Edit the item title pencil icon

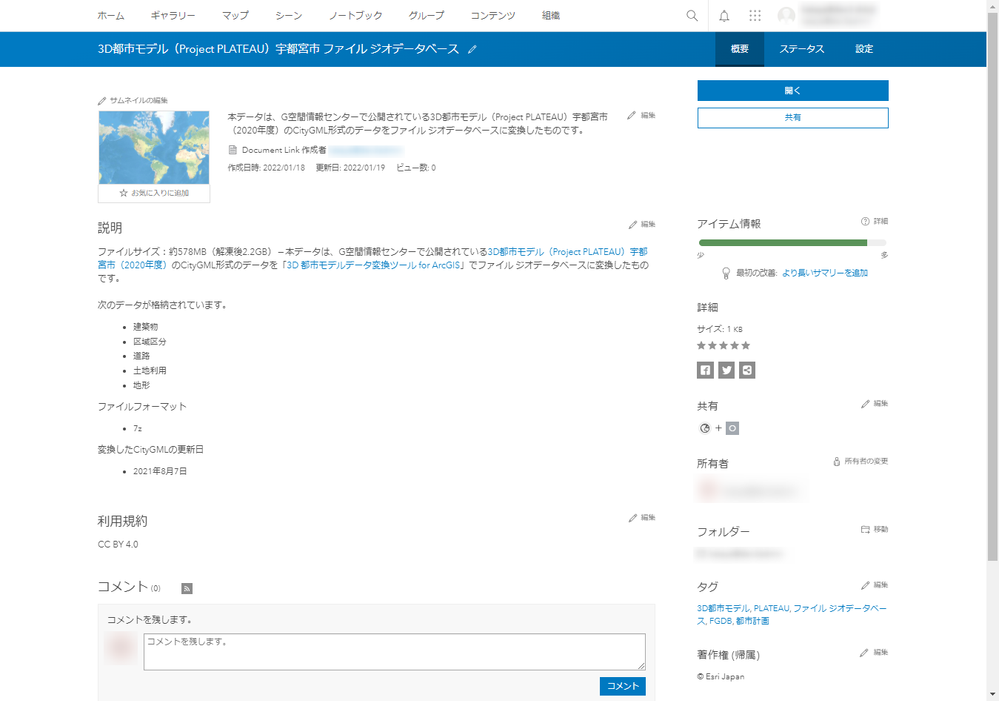pos(472,49)
